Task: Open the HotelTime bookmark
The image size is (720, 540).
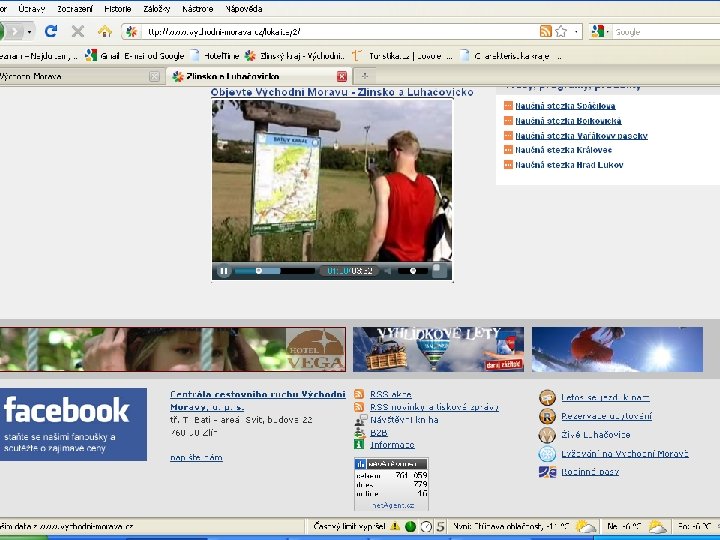Action: tap(215, 56)
